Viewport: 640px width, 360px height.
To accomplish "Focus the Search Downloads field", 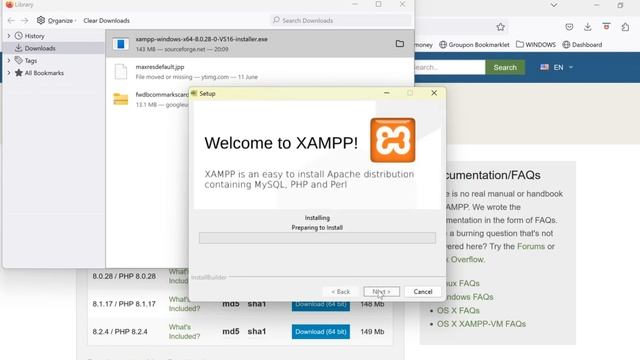I will [340, 20].
